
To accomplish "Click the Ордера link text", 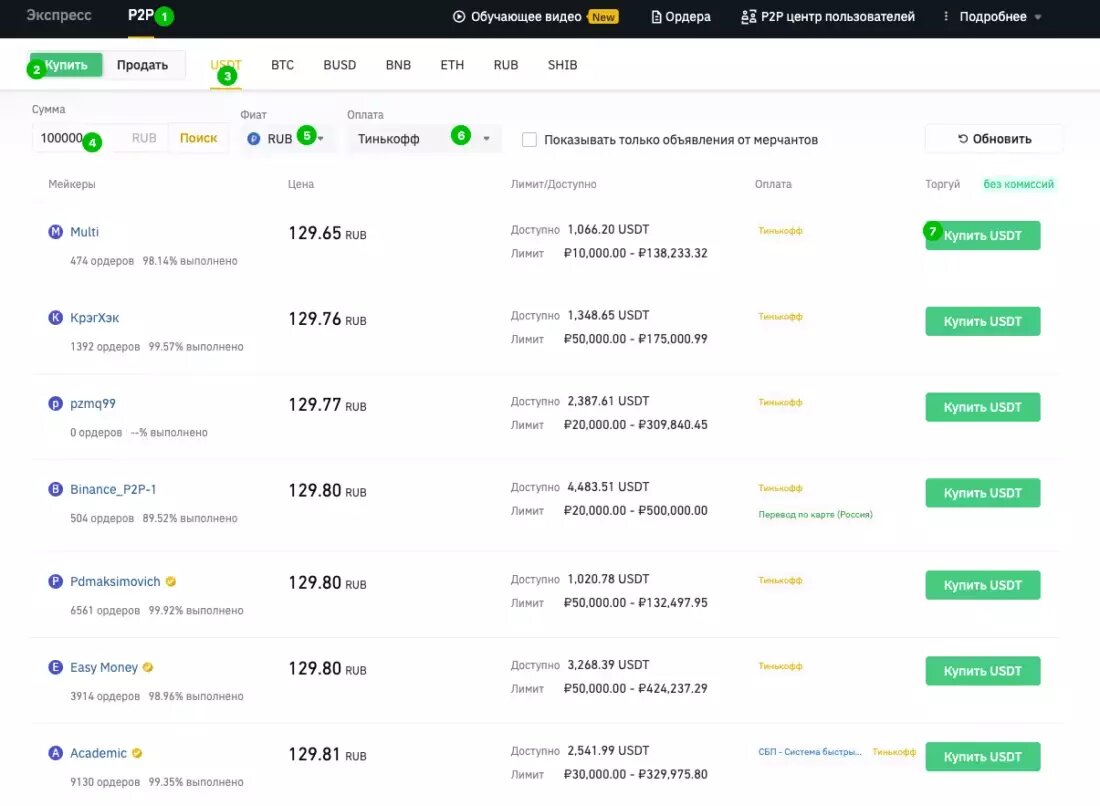I will 688,17.
